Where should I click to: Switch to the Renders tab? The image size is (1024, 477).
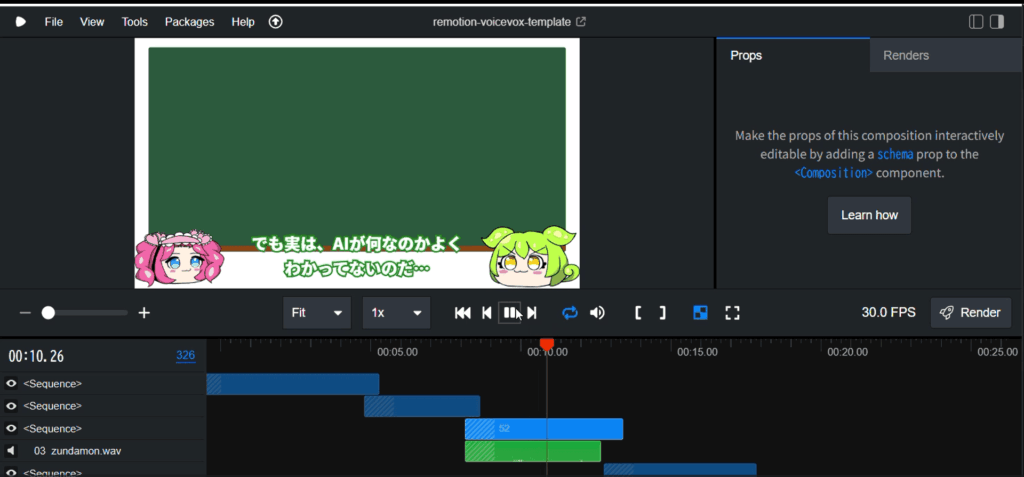[905, 56]
